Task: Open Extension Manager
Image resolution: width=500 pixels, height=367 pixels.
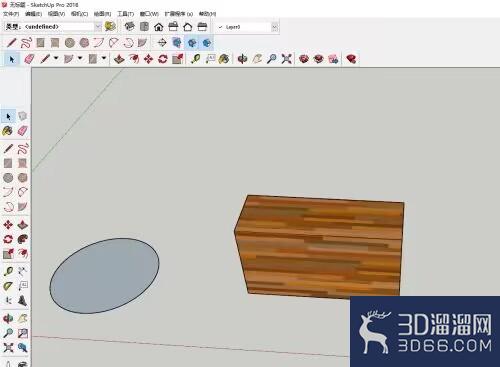Action: coord(351,59)
